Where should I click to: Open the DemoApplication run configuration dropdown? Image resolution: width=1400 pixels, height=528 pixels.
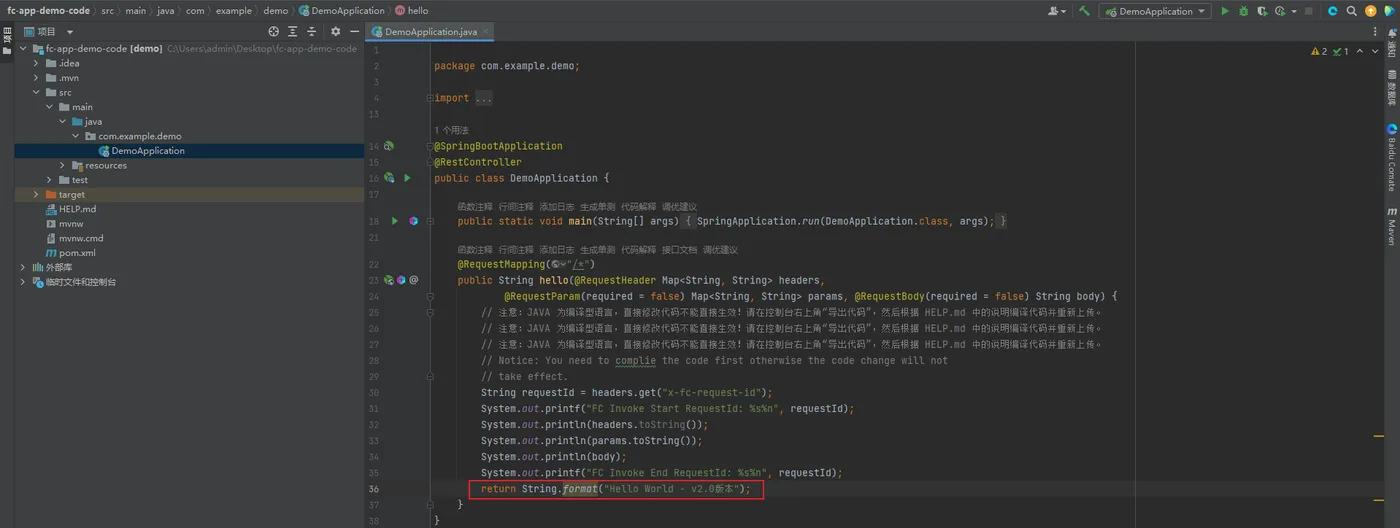coord(1154,11)
